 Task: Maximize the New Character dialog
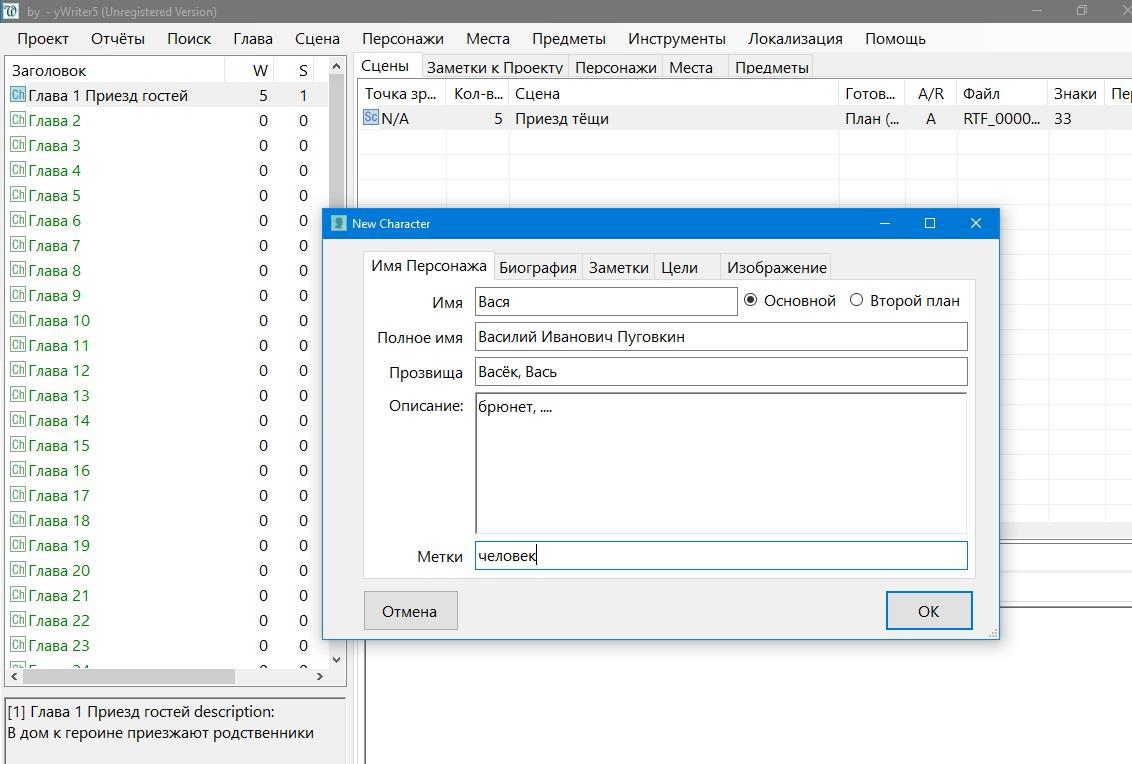click(x=929, y=223)
